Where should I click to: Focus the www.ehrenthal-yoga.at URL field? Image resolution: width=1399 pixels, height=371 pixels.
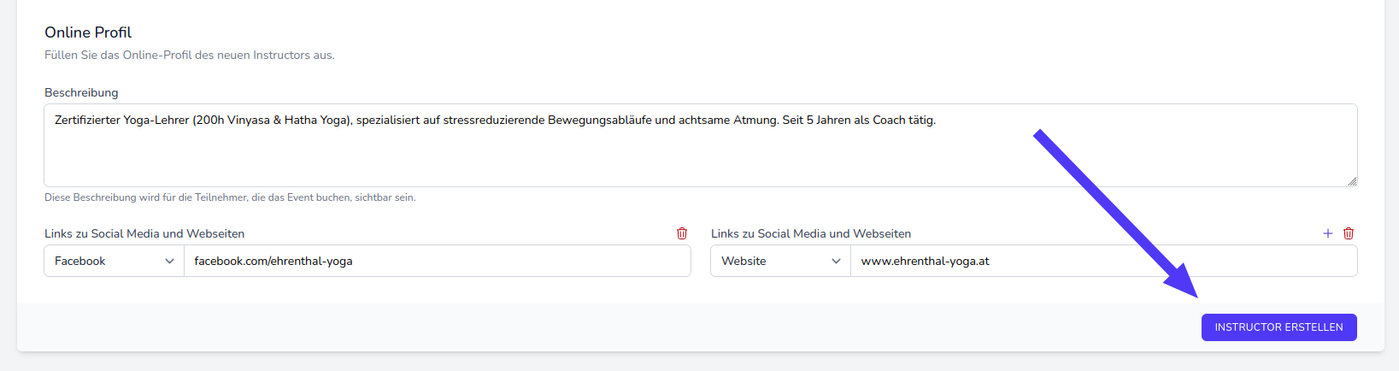(x=1104, y=261)
